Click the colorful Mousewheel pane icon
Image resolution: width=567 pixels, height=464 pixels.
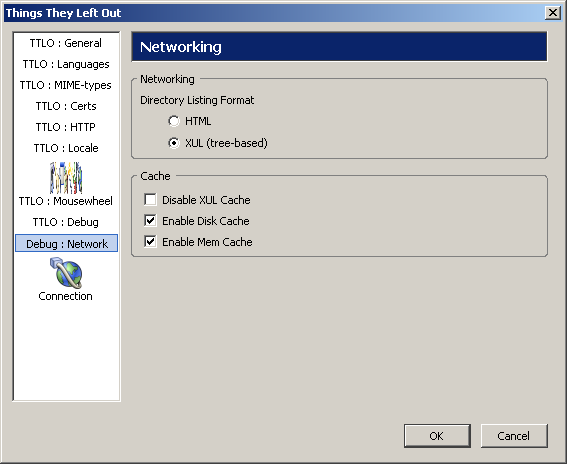[66, 178]
